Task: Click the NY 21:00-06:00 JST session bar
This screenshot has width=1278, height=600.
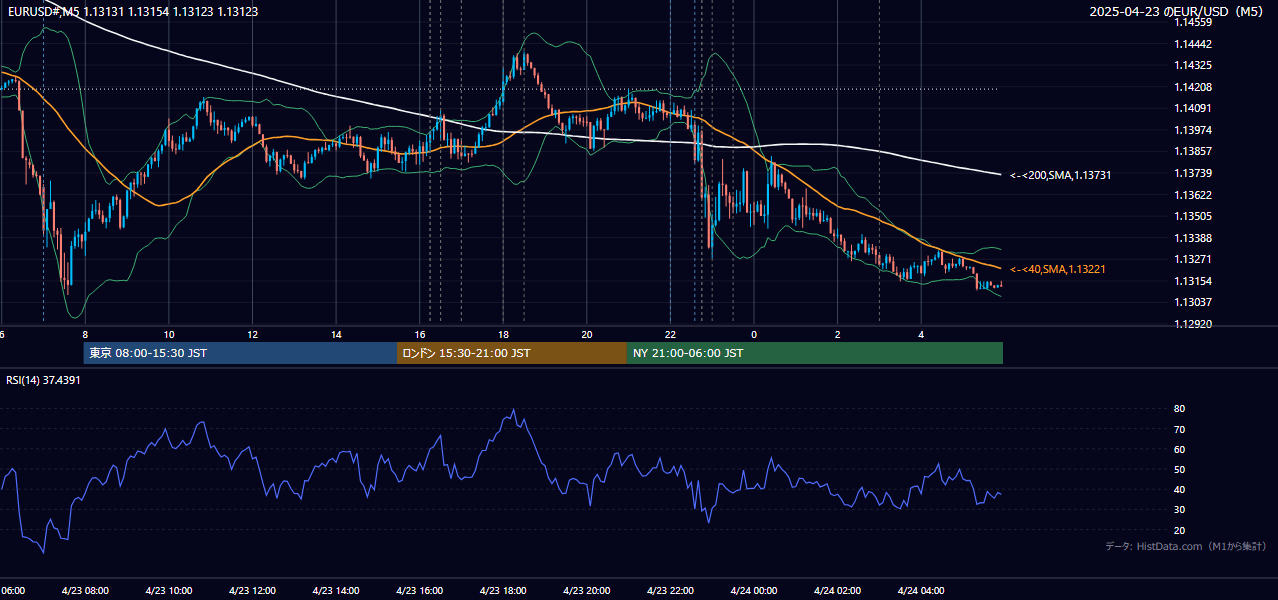Action: pos(815,353)
